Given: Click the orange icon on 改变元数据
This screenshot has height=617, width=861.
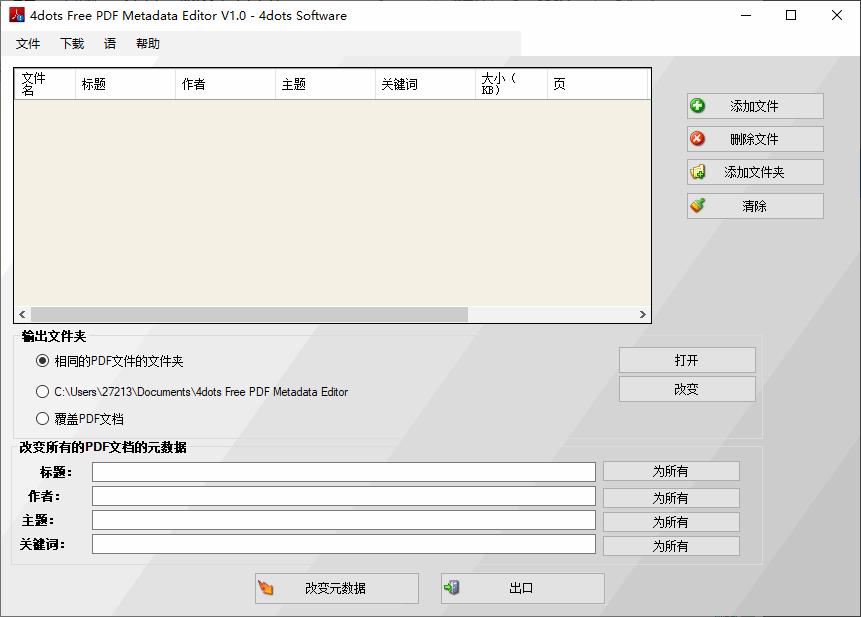Looking at the screenshot, I should pos(266,588).
